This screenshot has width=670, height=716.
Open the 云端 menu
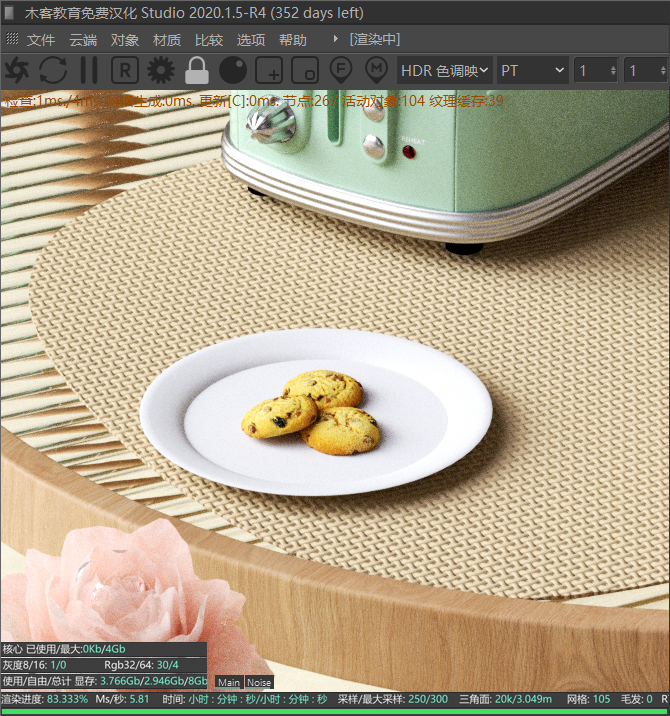coord(83,40)
